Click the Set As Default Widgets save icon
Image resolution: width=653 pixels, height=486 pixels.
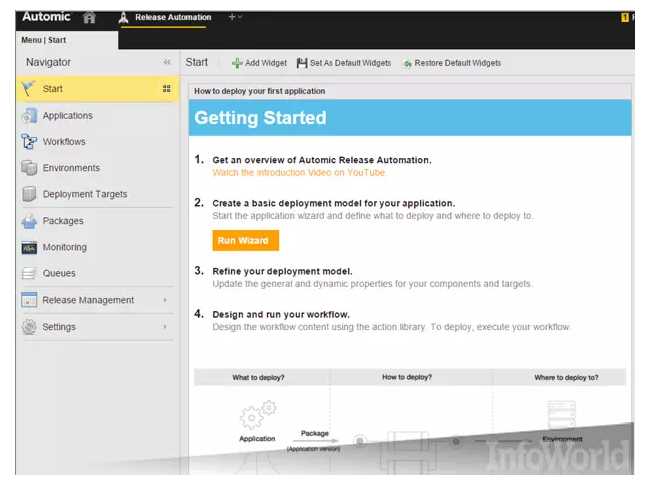(x=302, y=63)
